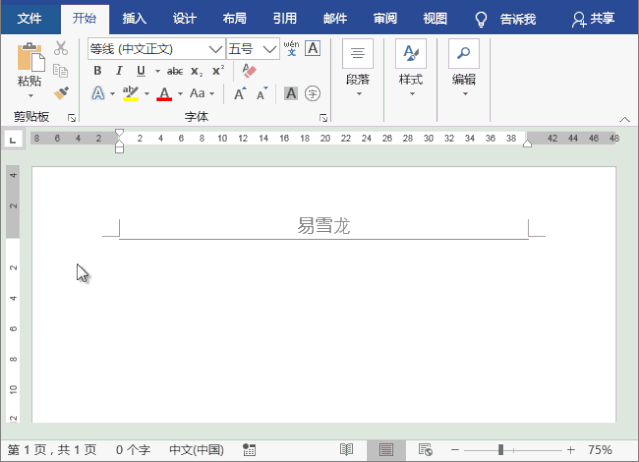639x462 pixels.
Task: Click the header text 易雪龙
Action: pos(323,226)
